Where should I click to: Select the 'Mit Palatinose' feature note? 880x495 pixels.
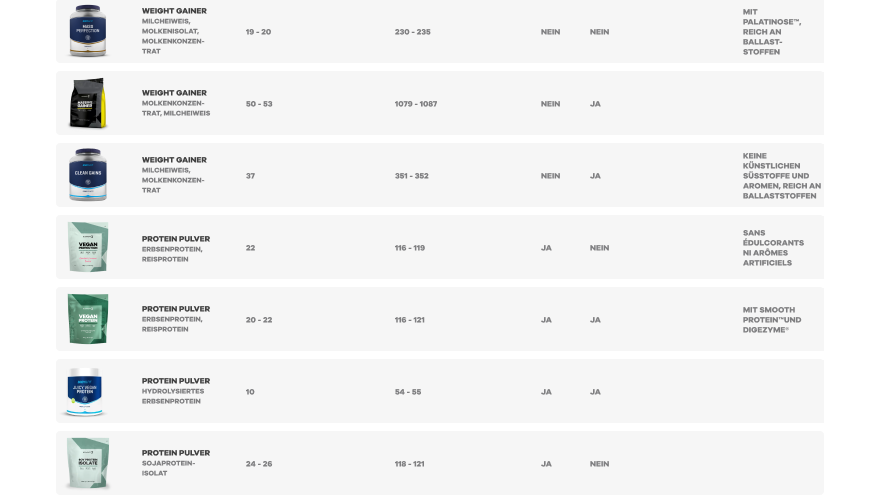(x=772, y=31)
